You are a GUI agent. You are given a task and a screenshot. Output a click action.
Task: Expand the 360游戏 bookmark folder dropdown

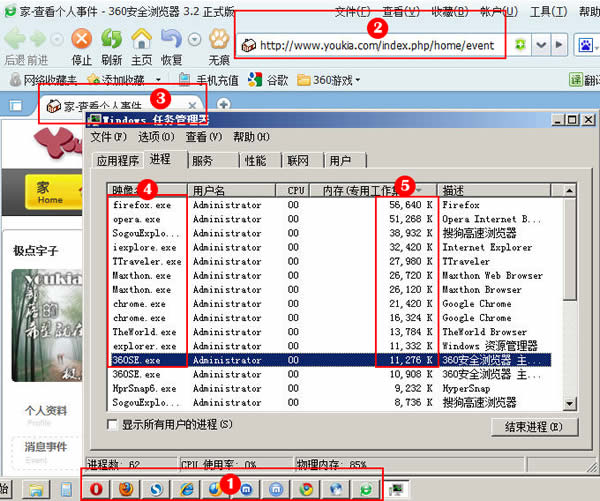(x=358, y=80)
